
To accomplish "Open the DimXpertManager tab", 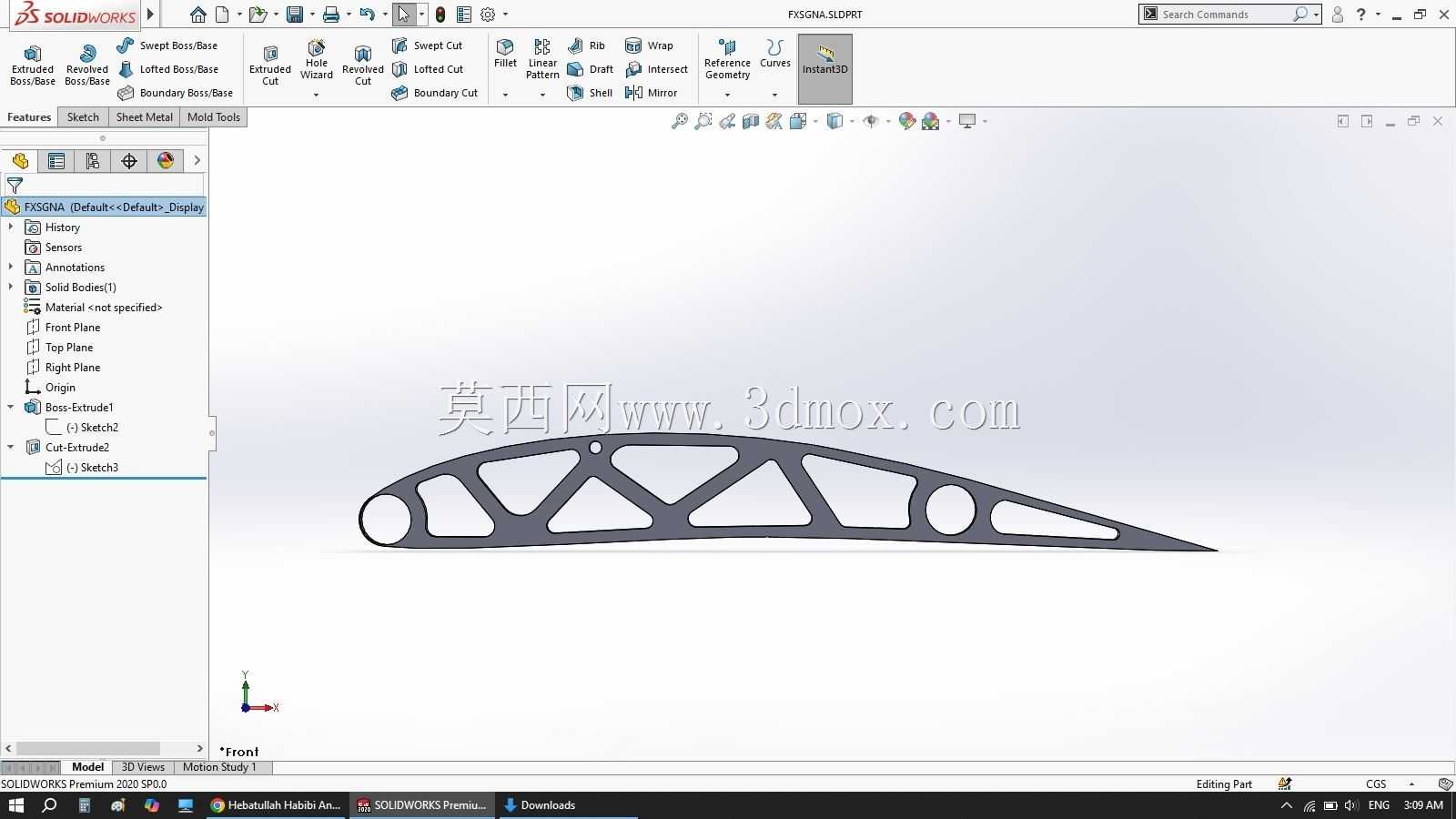I will coord(129,161).
